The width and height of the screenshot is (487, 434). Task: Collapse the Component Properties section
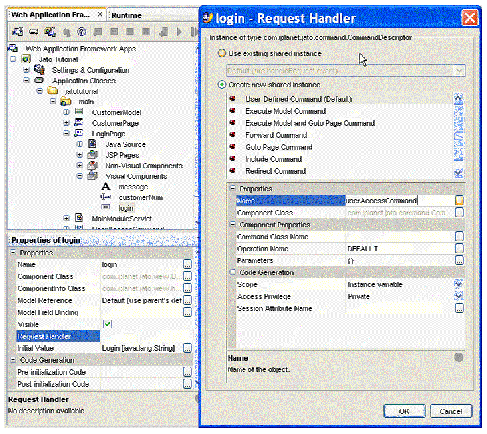tap(233, 224)
